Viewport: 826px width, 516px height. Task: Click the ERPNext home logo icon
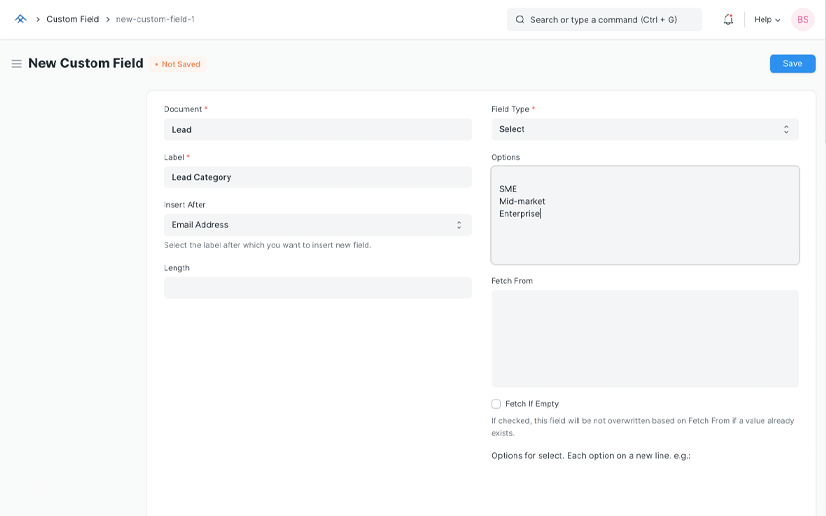click(20, 19)
